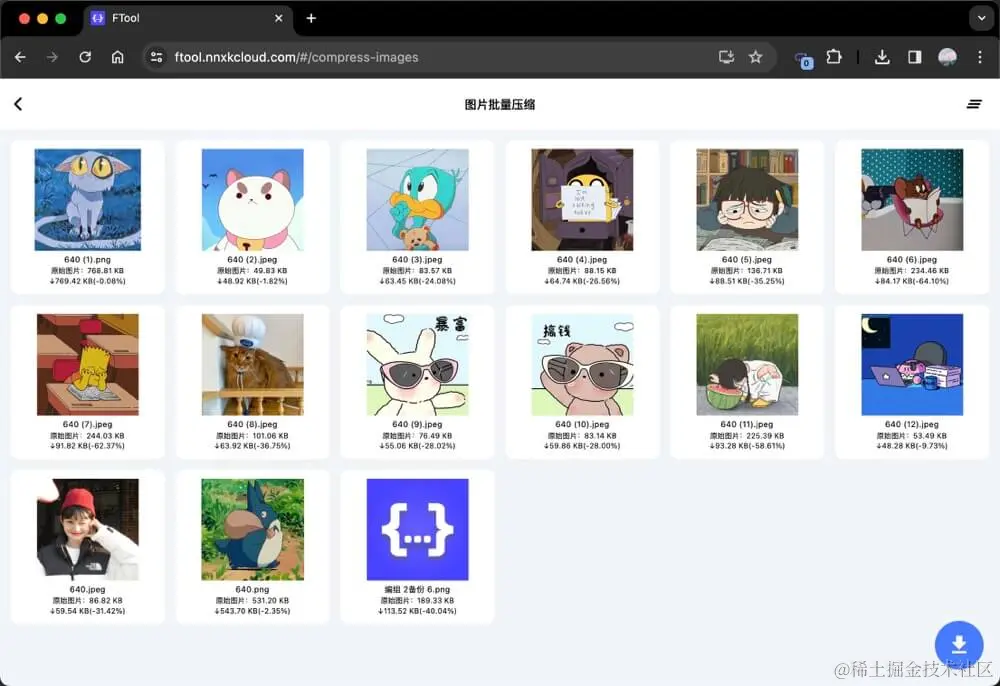Open the profile avatar menu
The height and width of the screenshot is (686, 1000).
[948, 57]
